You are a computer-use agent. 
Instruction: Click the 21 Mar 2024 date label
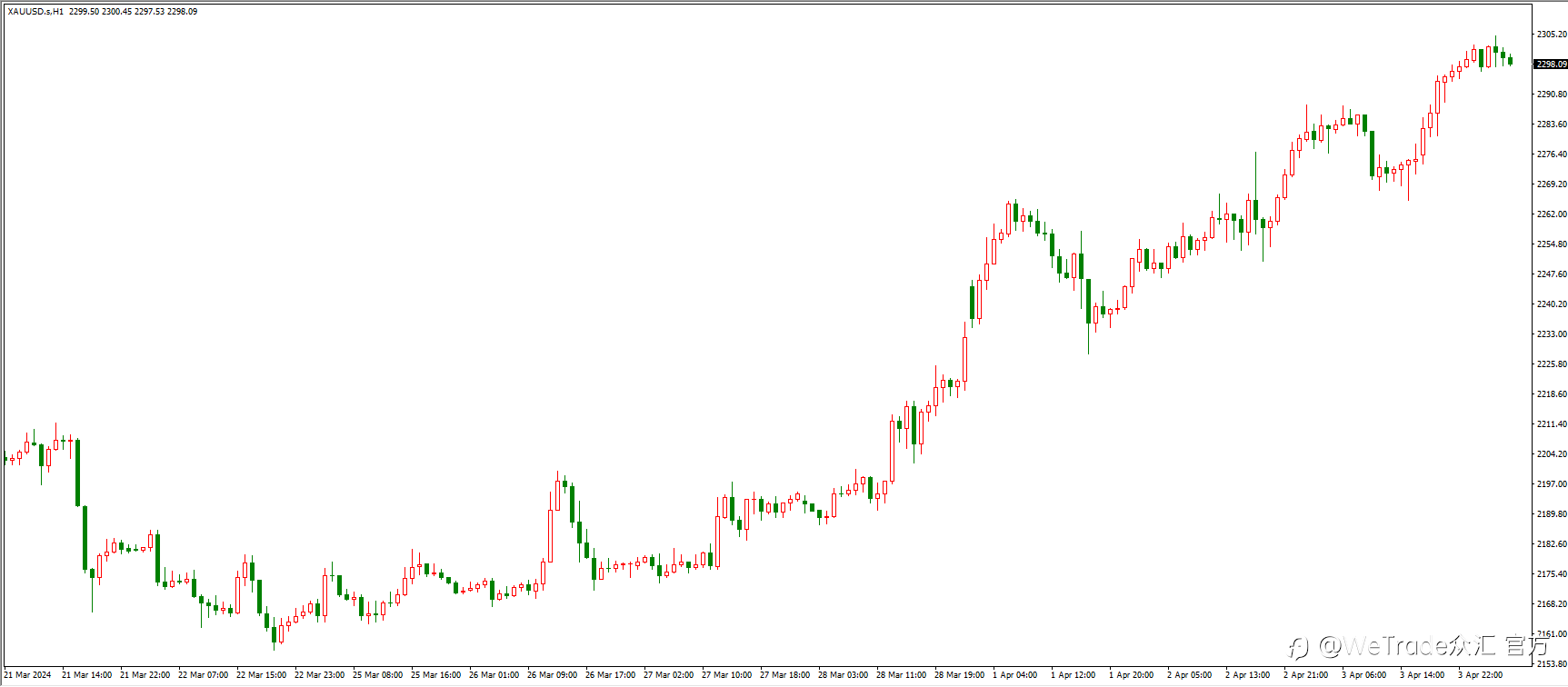[27, 675]
